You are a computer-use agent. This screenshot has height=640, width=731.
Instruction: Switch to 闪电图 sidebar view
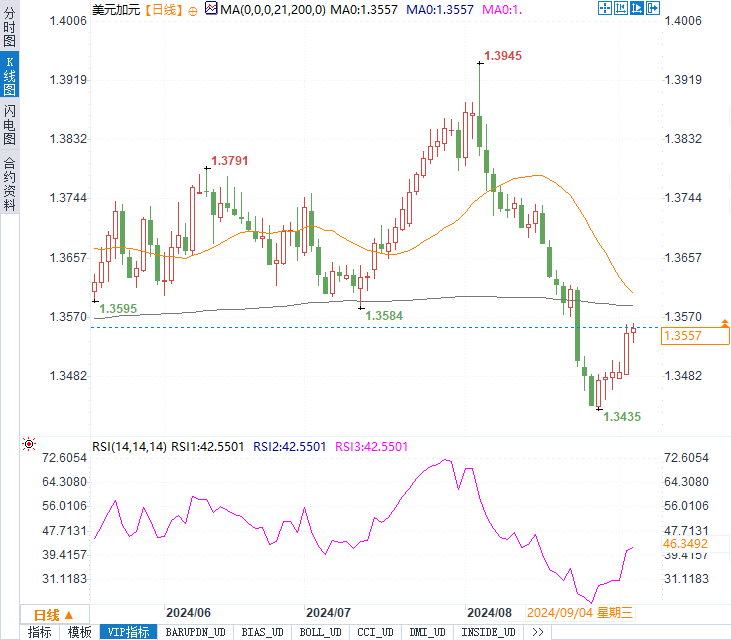pos(9,124)
